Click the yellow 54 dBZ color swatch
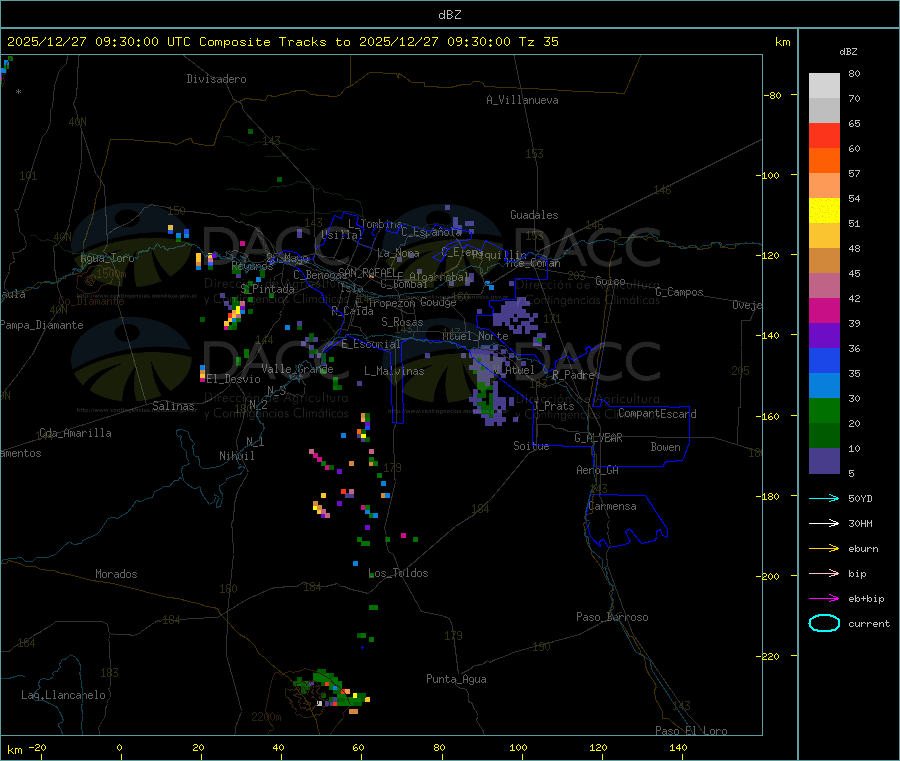 coord(824,211)
